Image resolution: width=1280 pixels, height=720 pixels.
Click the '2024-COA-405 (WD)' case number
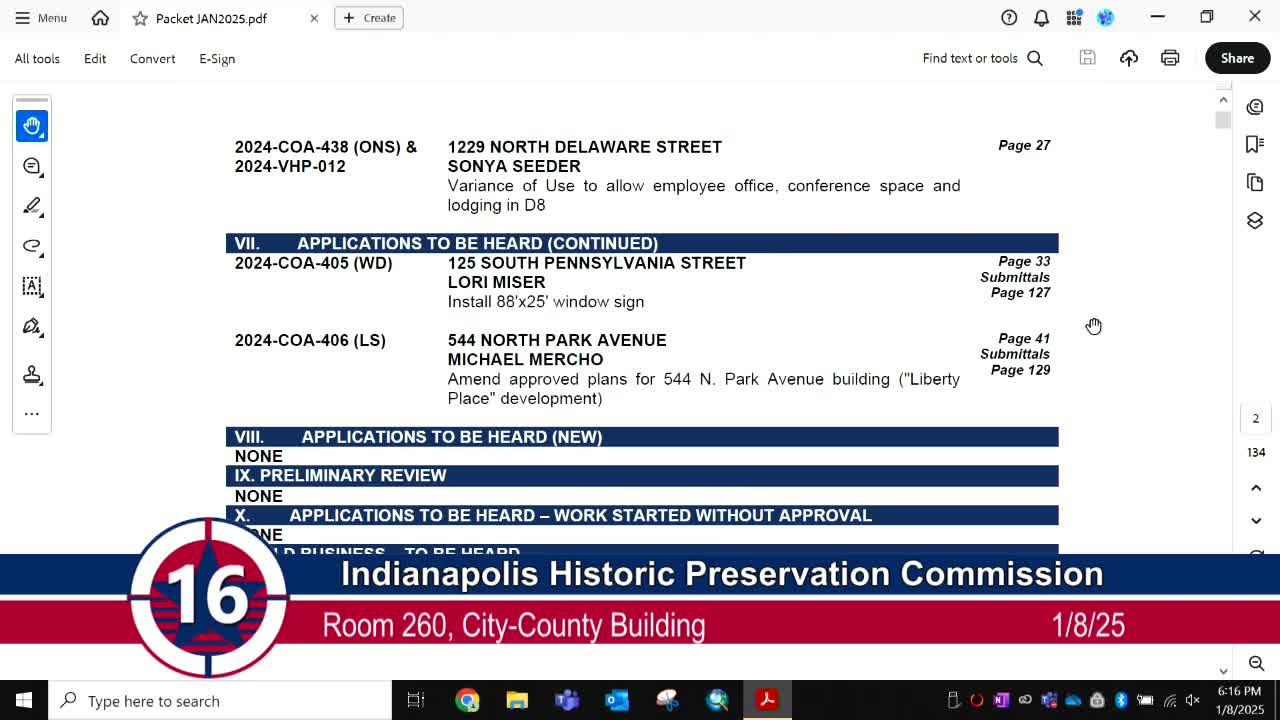(x=313, y=263)
